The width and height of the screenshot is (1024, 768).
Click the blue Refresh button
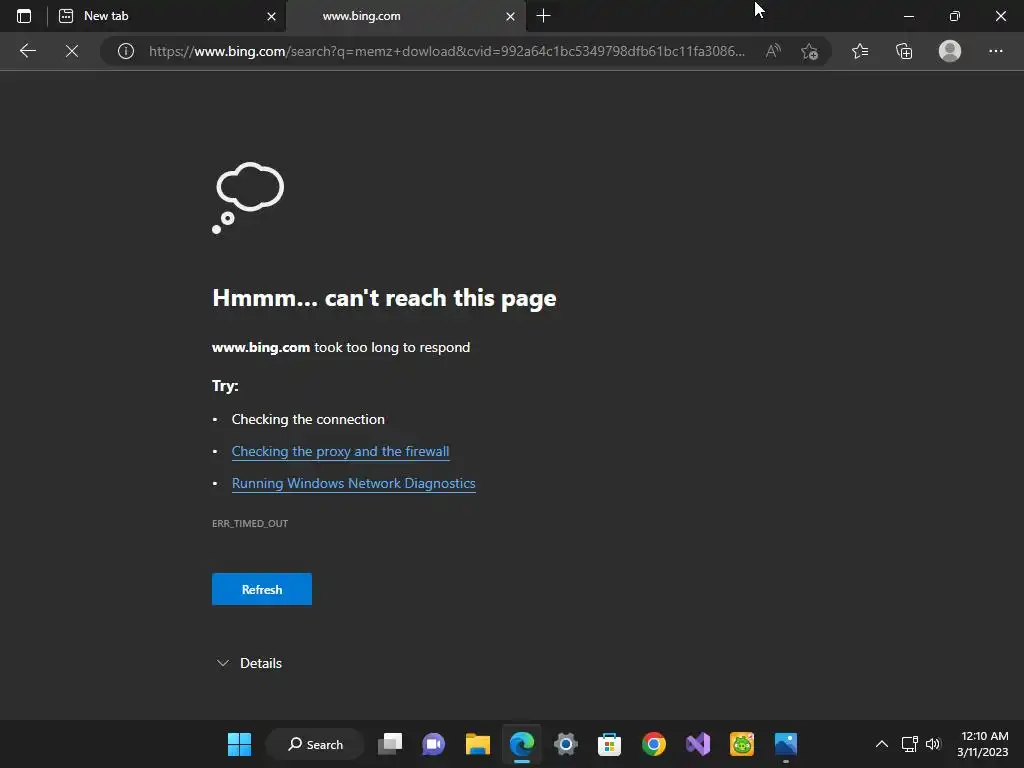pos(262,589)
